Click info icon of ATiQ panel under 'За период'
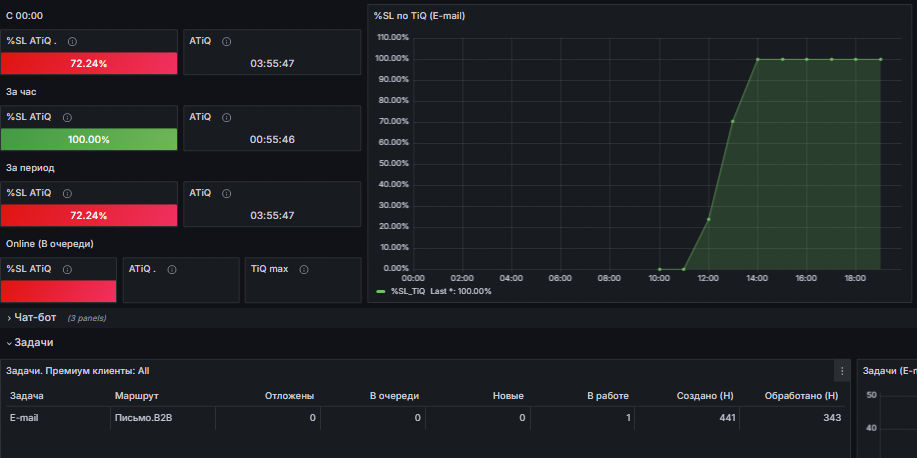Viewport: 917px width, 458px height. (x=226, y=193)
